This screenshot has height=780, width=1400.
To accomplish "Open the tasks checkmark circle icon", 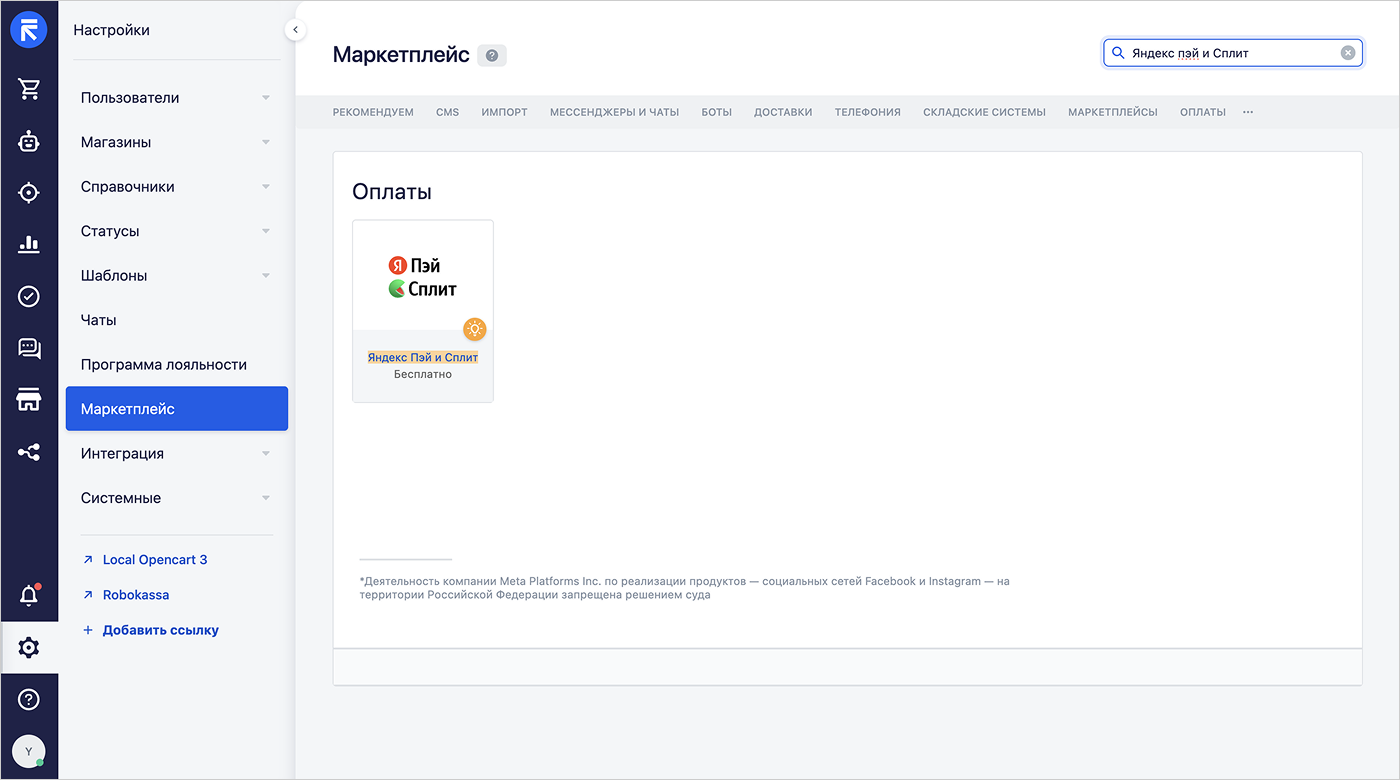I will [x=29, y=296].
